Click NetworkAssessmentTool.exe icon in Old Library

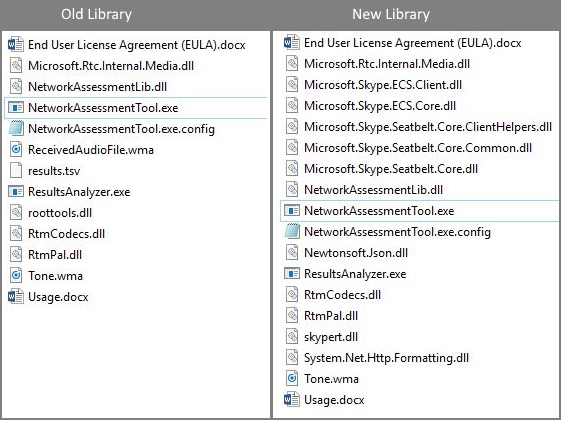pos(16,108)
